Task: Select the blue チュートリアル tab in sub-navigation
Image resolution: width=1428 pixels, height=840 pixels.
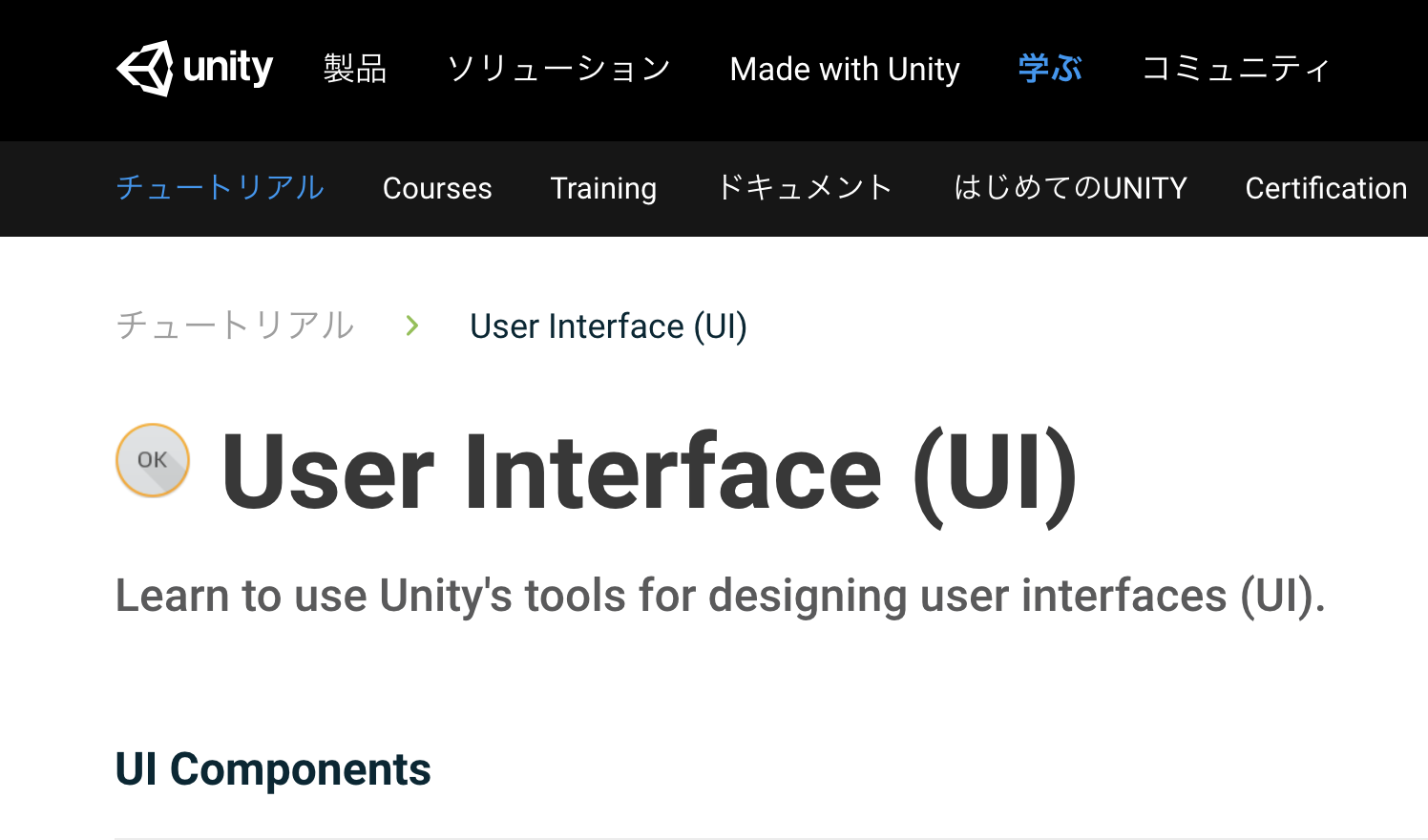Action: 220,188
